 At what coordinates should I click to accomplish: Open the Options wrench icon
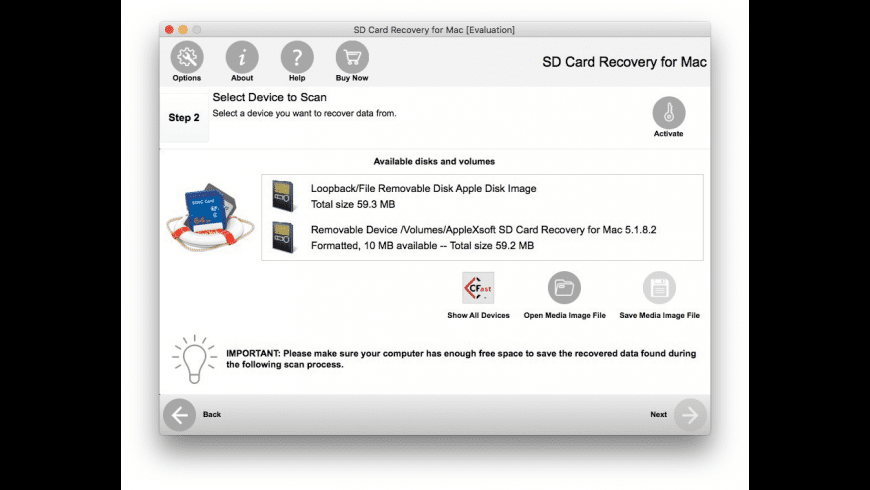pos(186,57)
